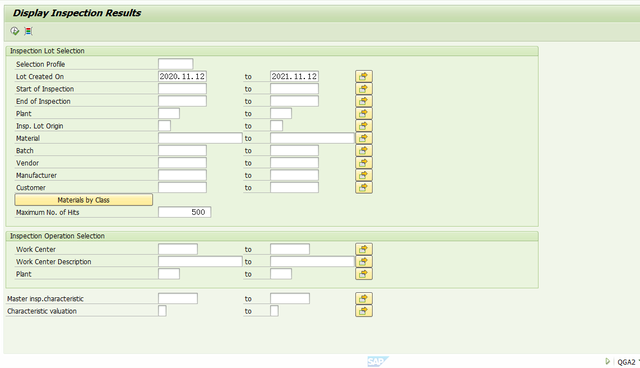This screenshot has width=640, height=368.
Task: Click the Get Variant icon in toolbar
Action: [x=28, y=31]
